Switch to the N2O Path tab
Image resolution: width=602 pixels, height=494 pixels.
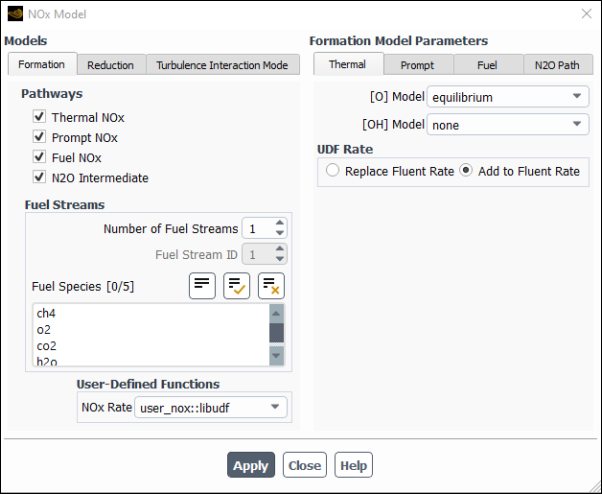557,65
